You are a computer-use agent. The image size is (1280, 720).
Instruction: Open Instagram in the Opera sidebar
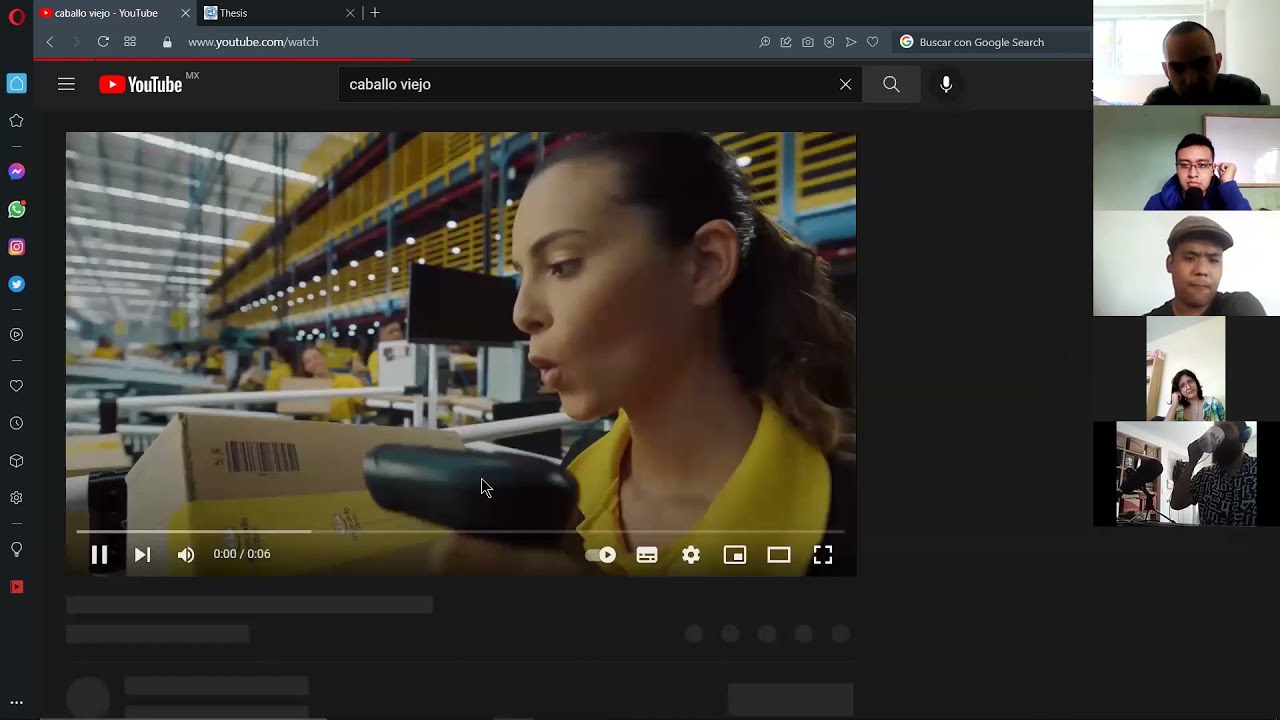[x=16, y=247]
